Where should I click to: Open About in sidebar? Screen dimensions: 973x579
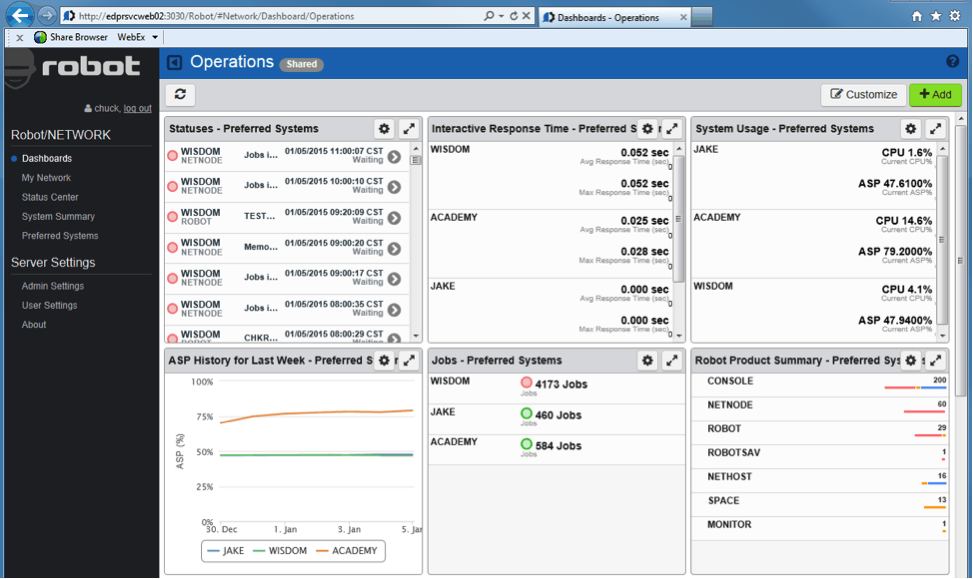[34, 324]
